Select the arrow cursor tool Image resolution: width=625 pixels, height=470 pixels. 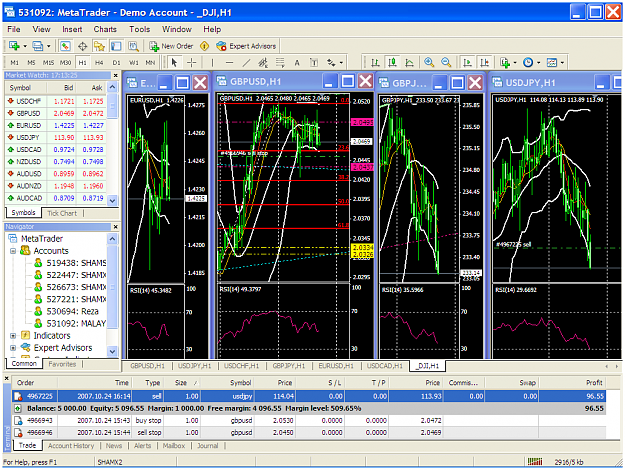click(174, 62)
